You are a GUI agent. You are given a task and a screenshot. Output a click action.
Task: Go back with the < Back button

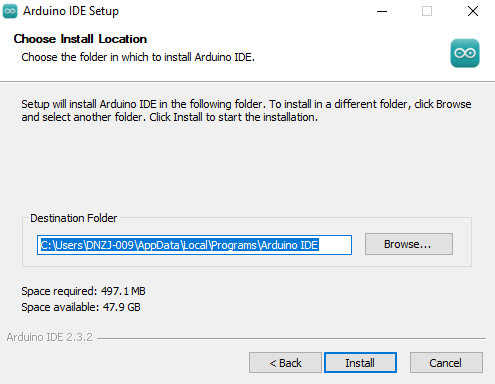click(285, 363)
